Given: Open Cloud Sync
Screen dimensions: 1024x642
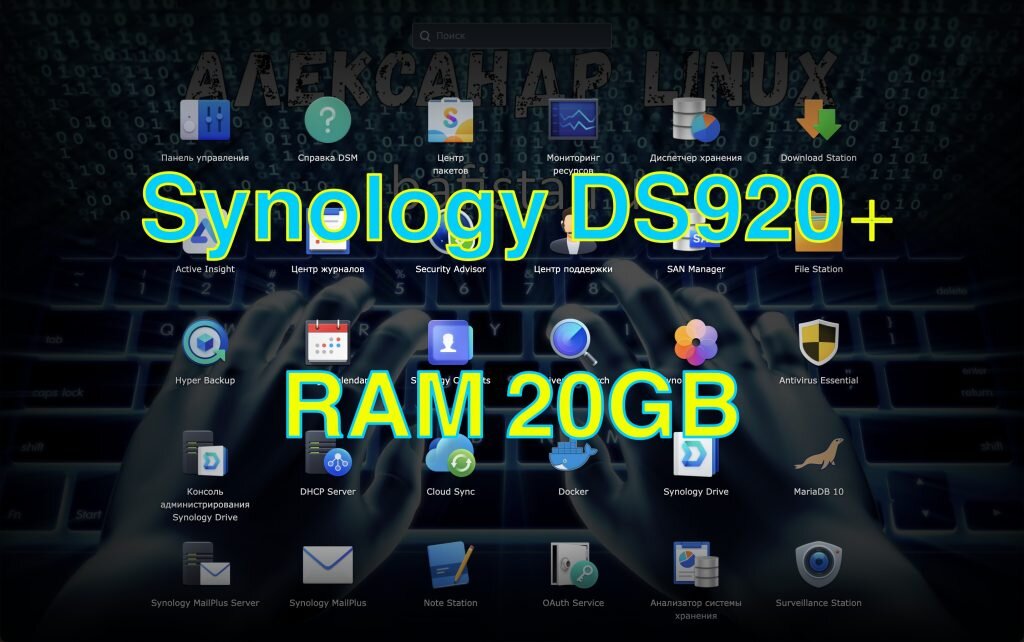Looking at the screenshot, I should click(x=451, y=455).
